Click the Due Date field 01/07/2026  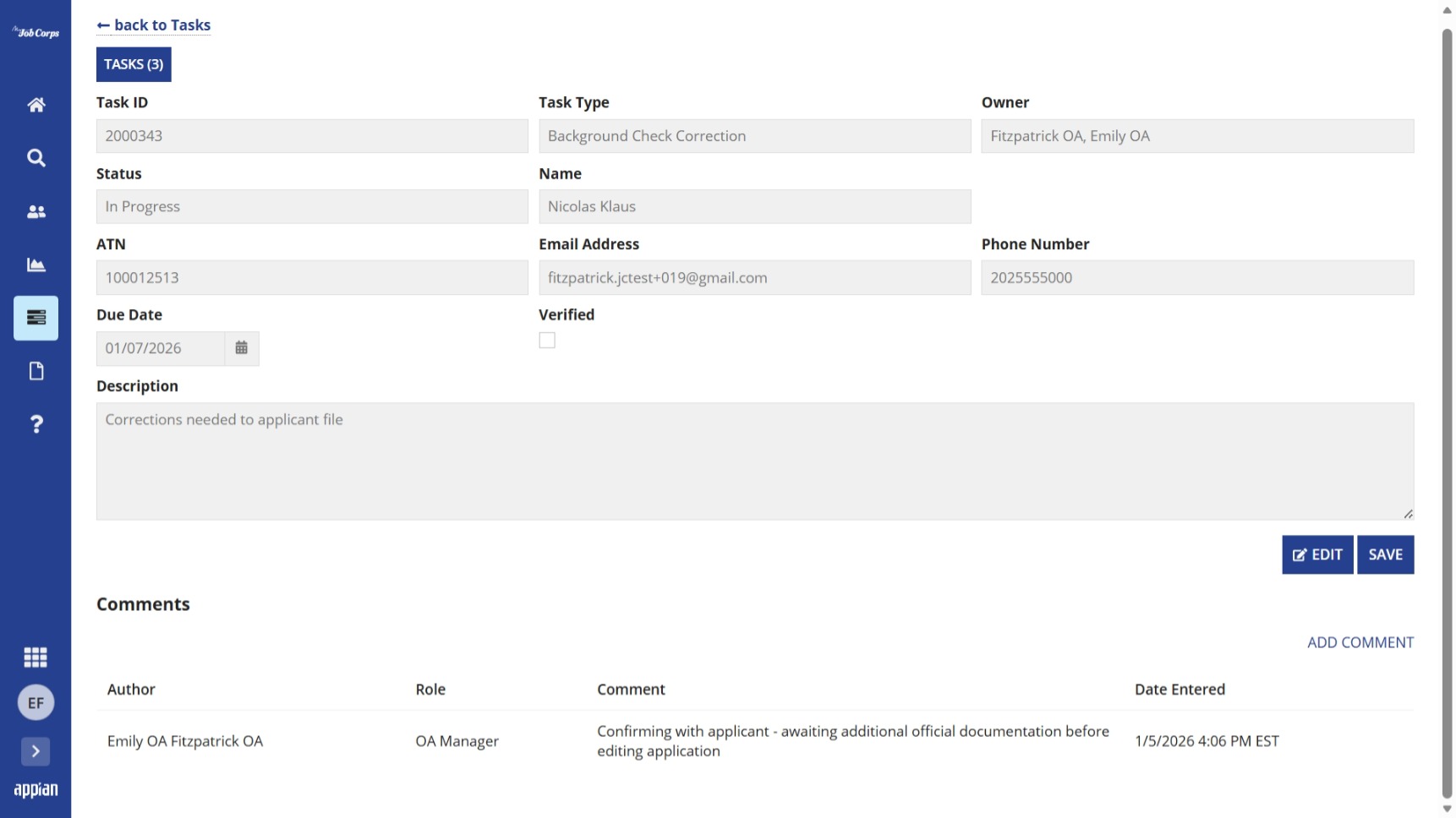point(161,348)
